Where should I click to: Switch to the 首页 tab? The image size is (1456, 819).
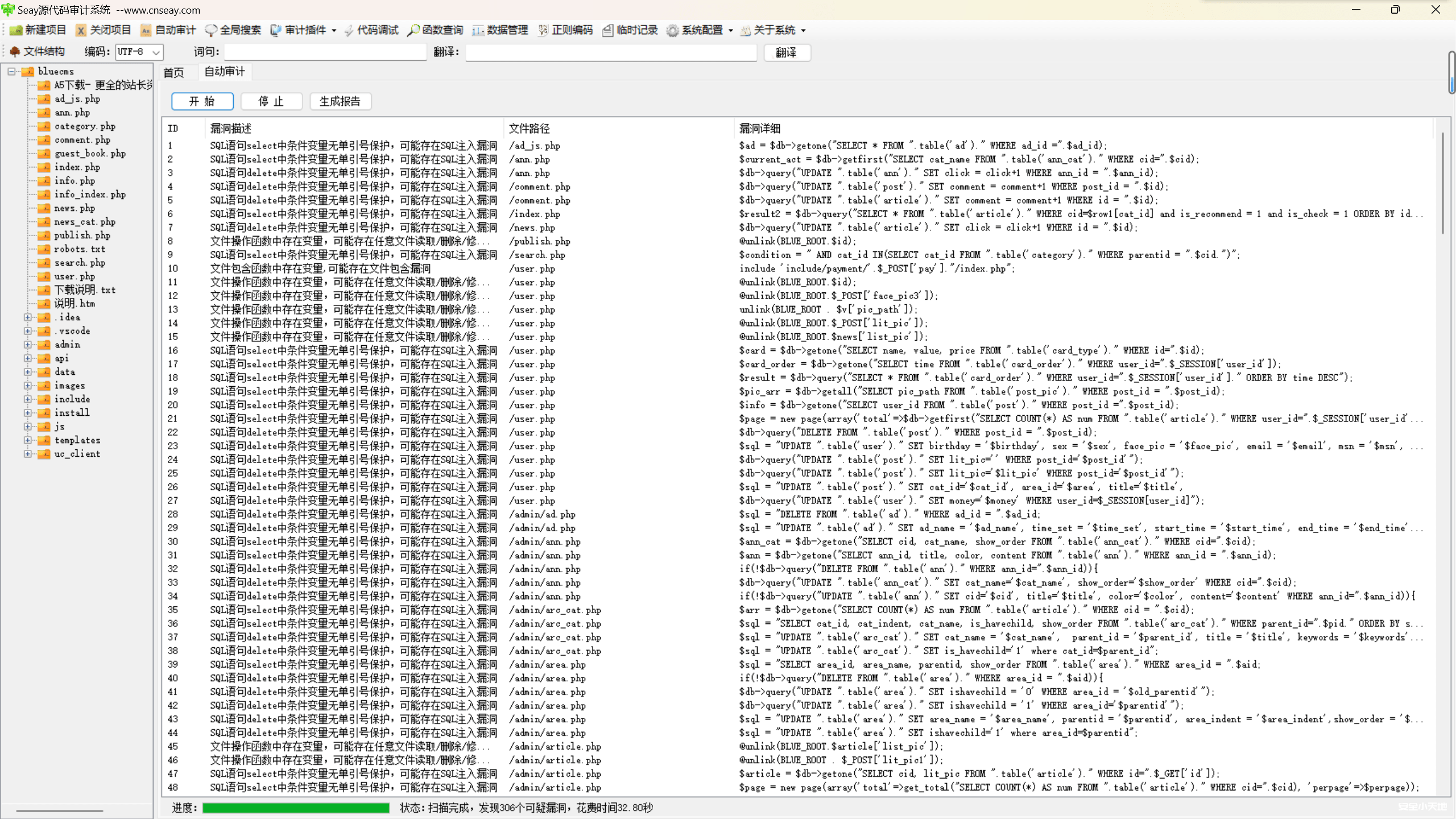coord(173,72)
